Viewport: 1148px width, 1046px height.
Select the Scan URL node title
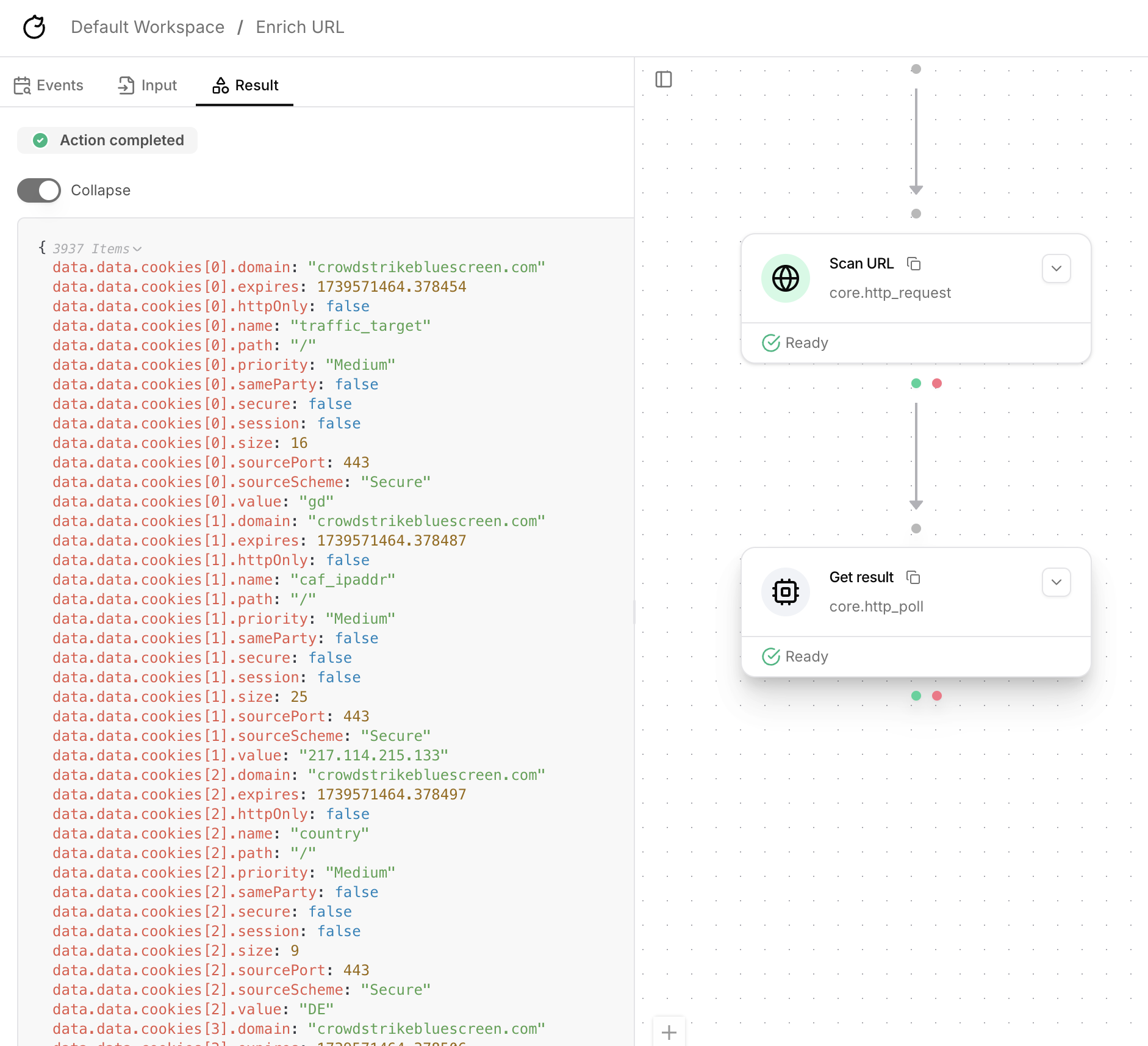coord(861,264)
